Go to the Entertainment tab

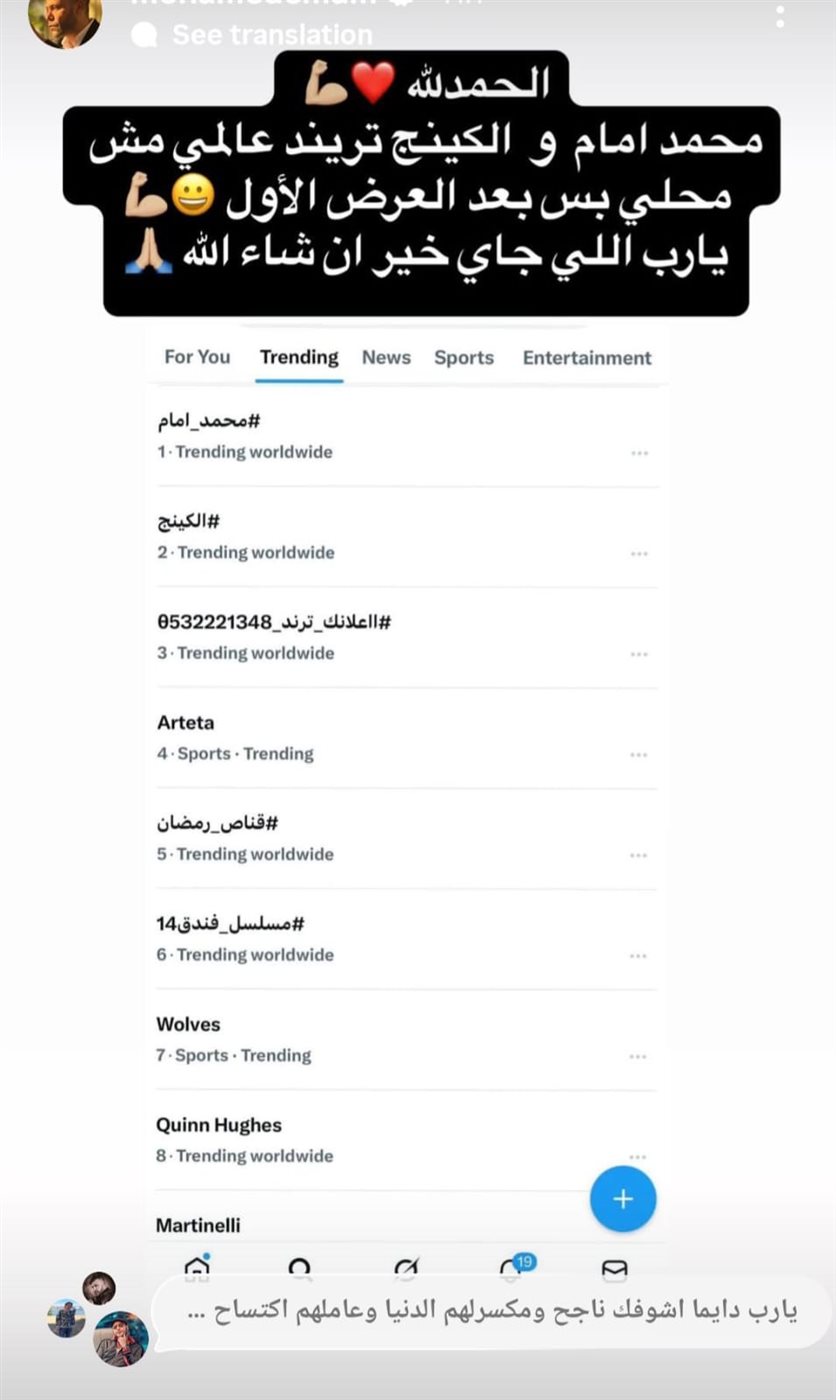click(x=587, y=357)
